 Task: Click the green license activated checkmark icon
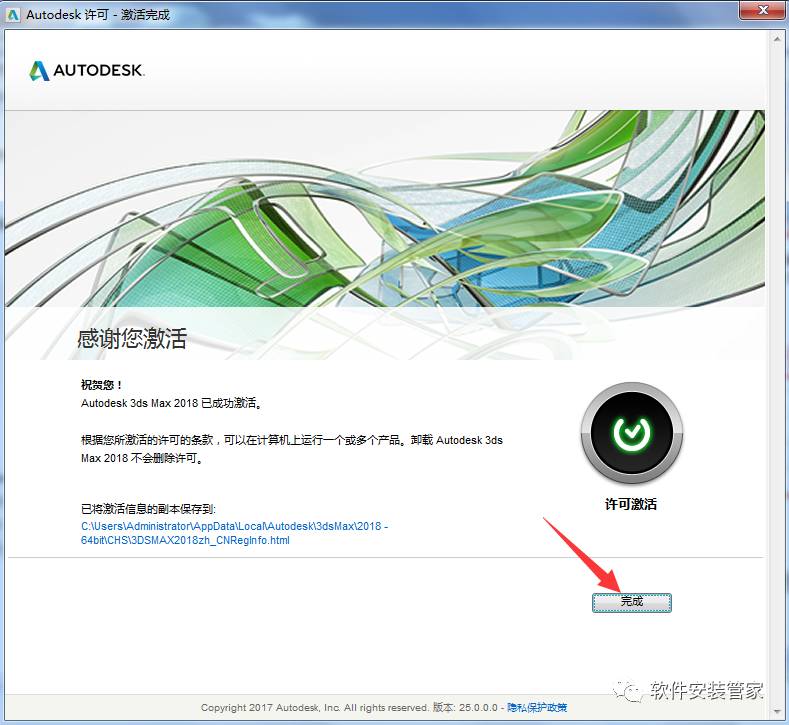click(632, 433)
